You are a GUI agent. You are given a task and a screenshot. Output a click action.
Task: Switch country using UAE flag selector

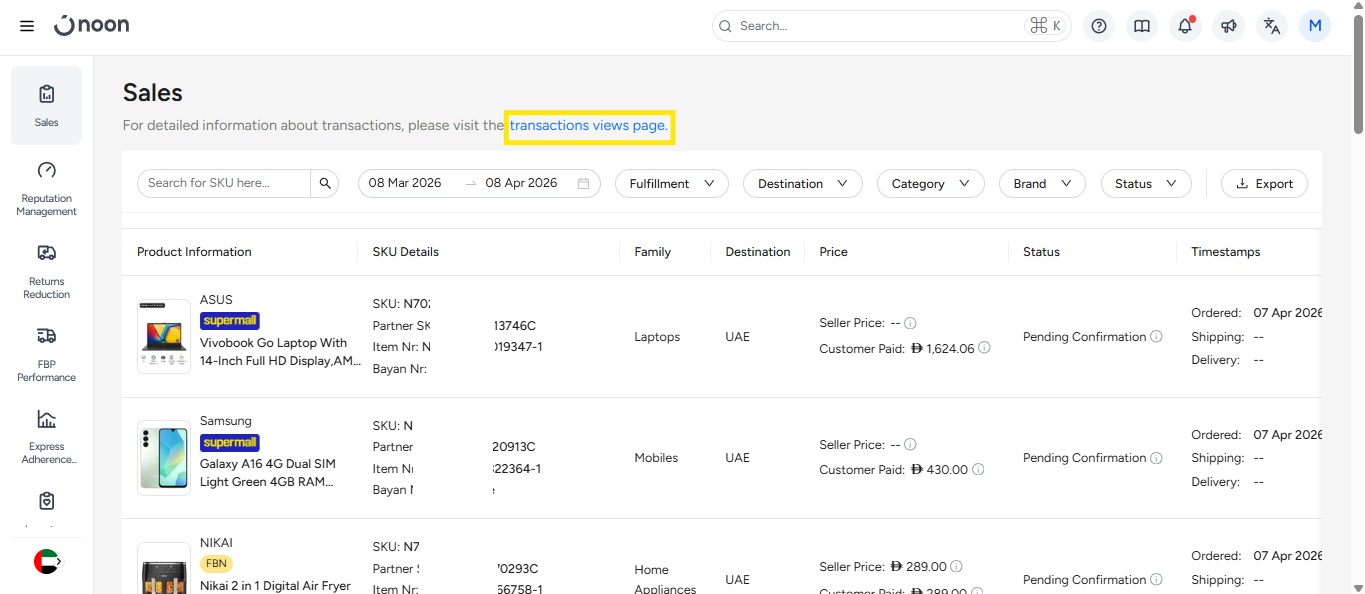point(47,562)
